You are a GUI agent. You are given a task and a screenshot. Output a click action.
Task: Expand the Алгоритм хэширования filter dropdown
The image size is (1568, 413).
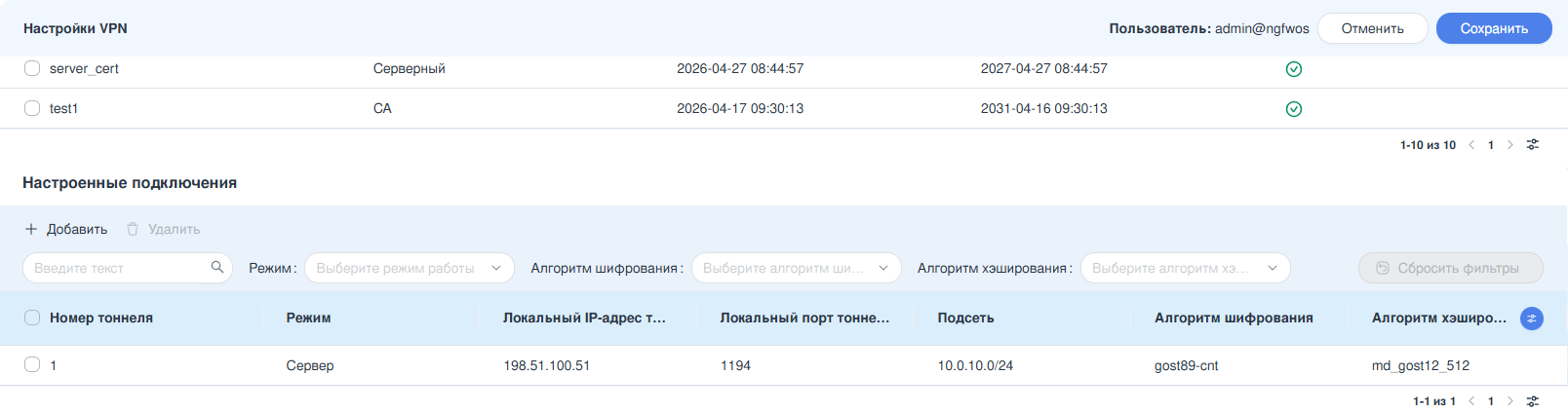pos(1186,268)
